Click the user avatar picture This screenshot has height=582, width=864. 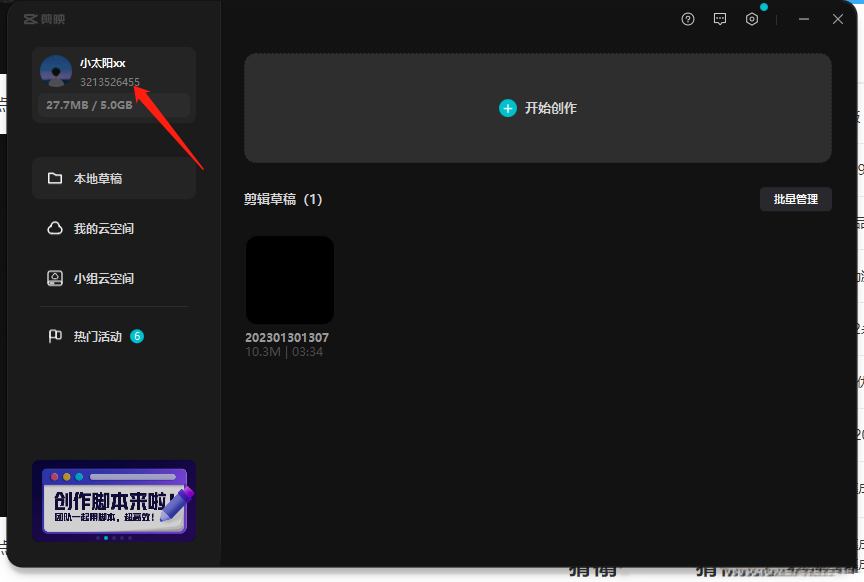(56, 71)
